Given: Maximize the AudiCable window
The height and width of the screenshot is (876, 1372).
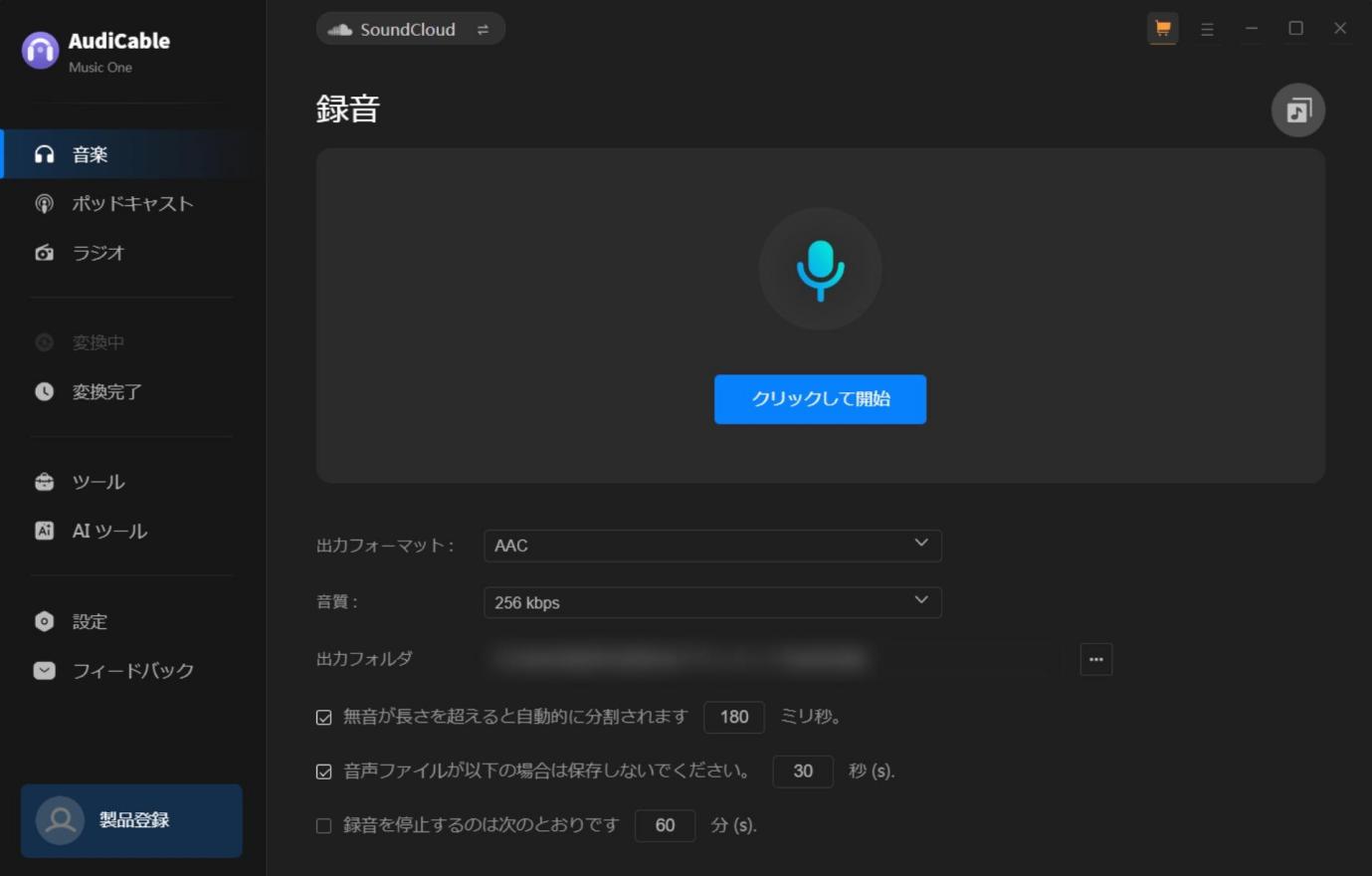Looking at the screenshot, I should pos(1295,29).
